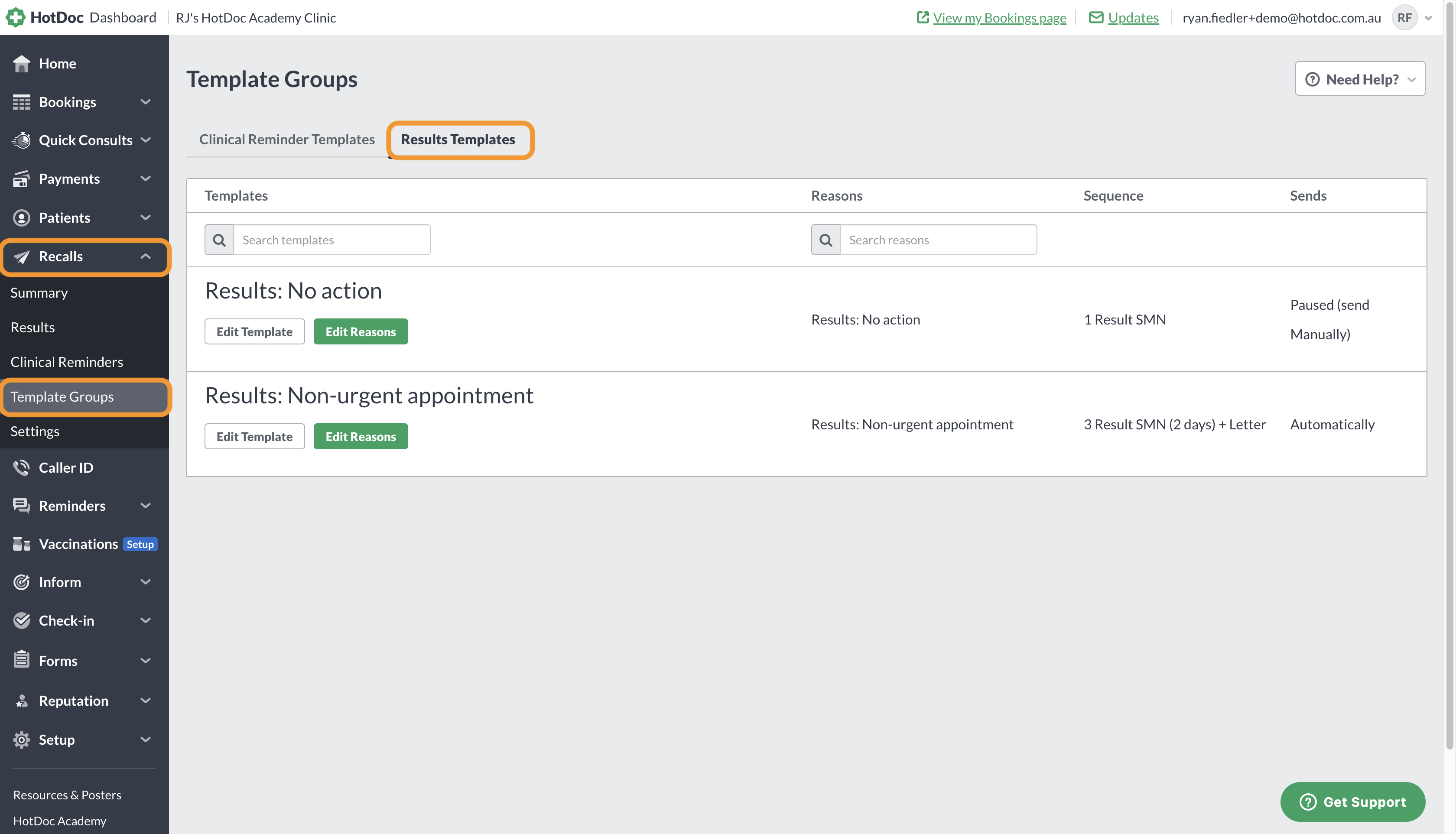Go to Home in sidebar
This screenshot has width=1456, height=834.
[x=57, y=64]
